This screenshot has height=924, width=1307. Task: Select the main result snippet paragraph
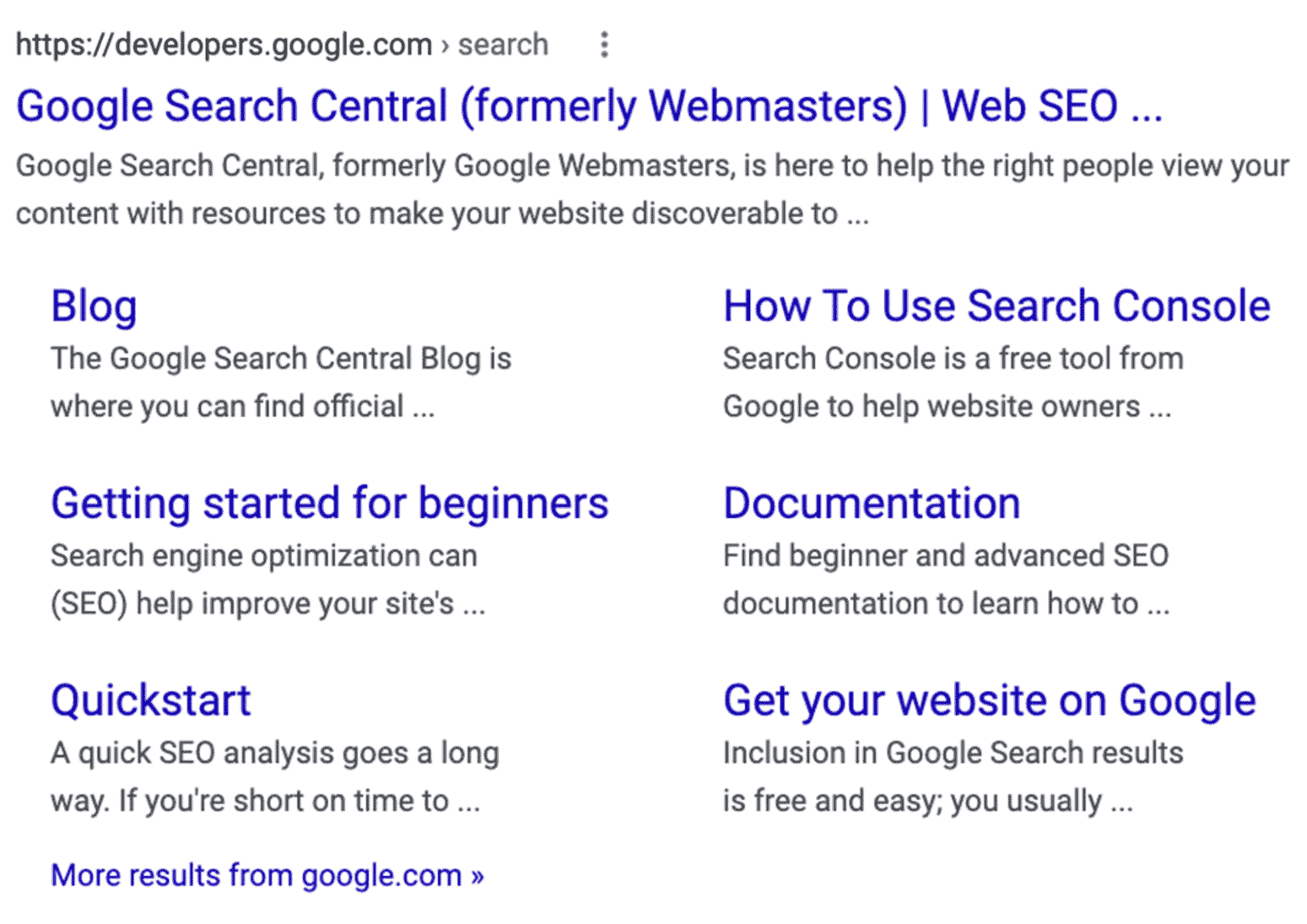(650, 188)
